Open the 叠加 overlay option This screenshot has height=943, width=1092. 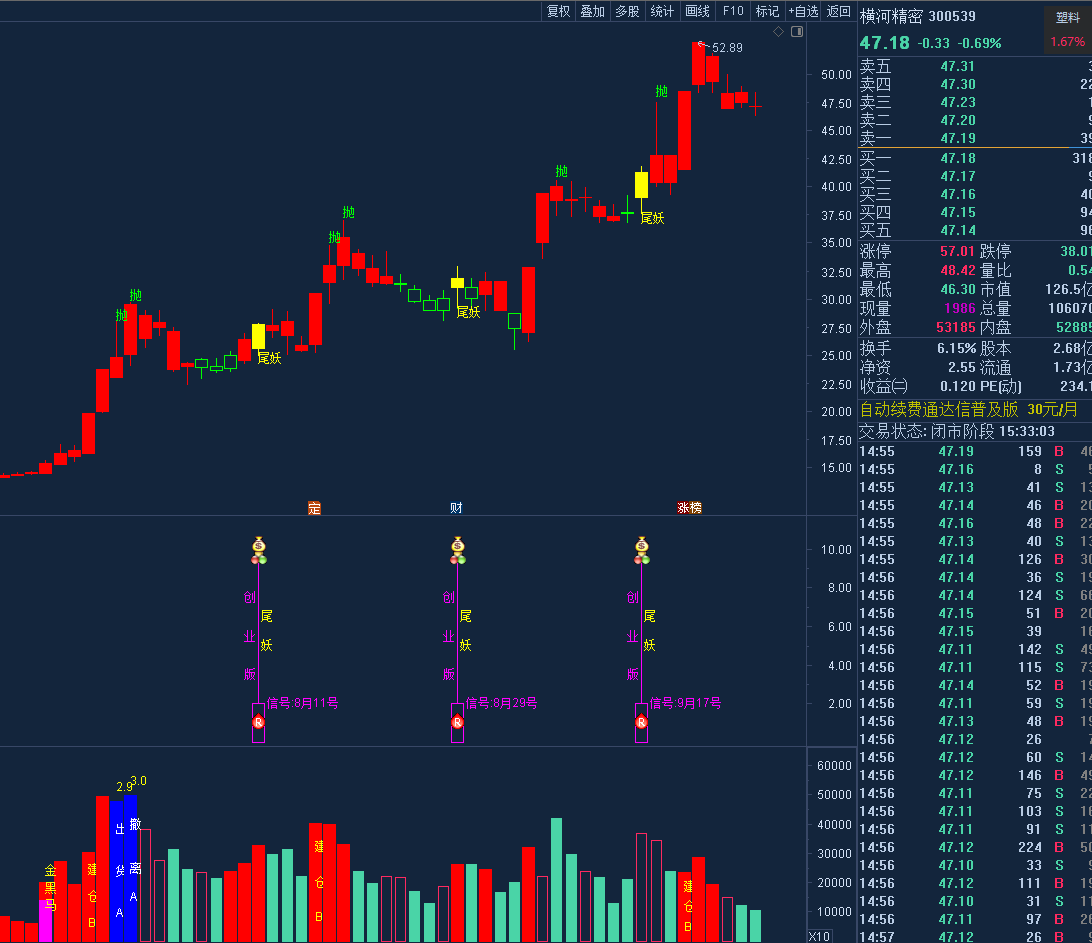(593, 11)
